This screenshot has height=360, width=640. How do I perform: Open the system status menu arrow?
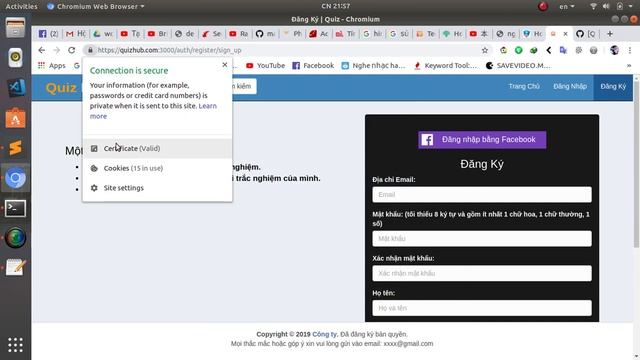coord(631,6)
